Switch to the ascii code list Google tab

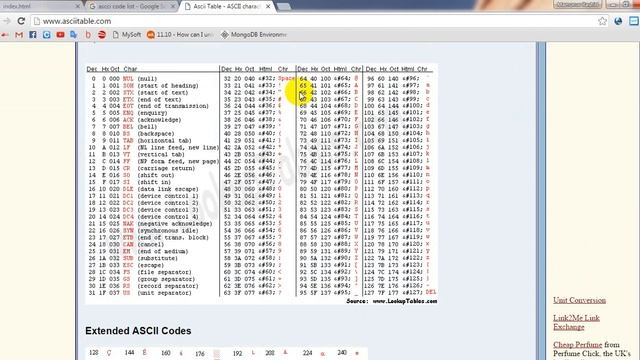[x=131, y=7]
